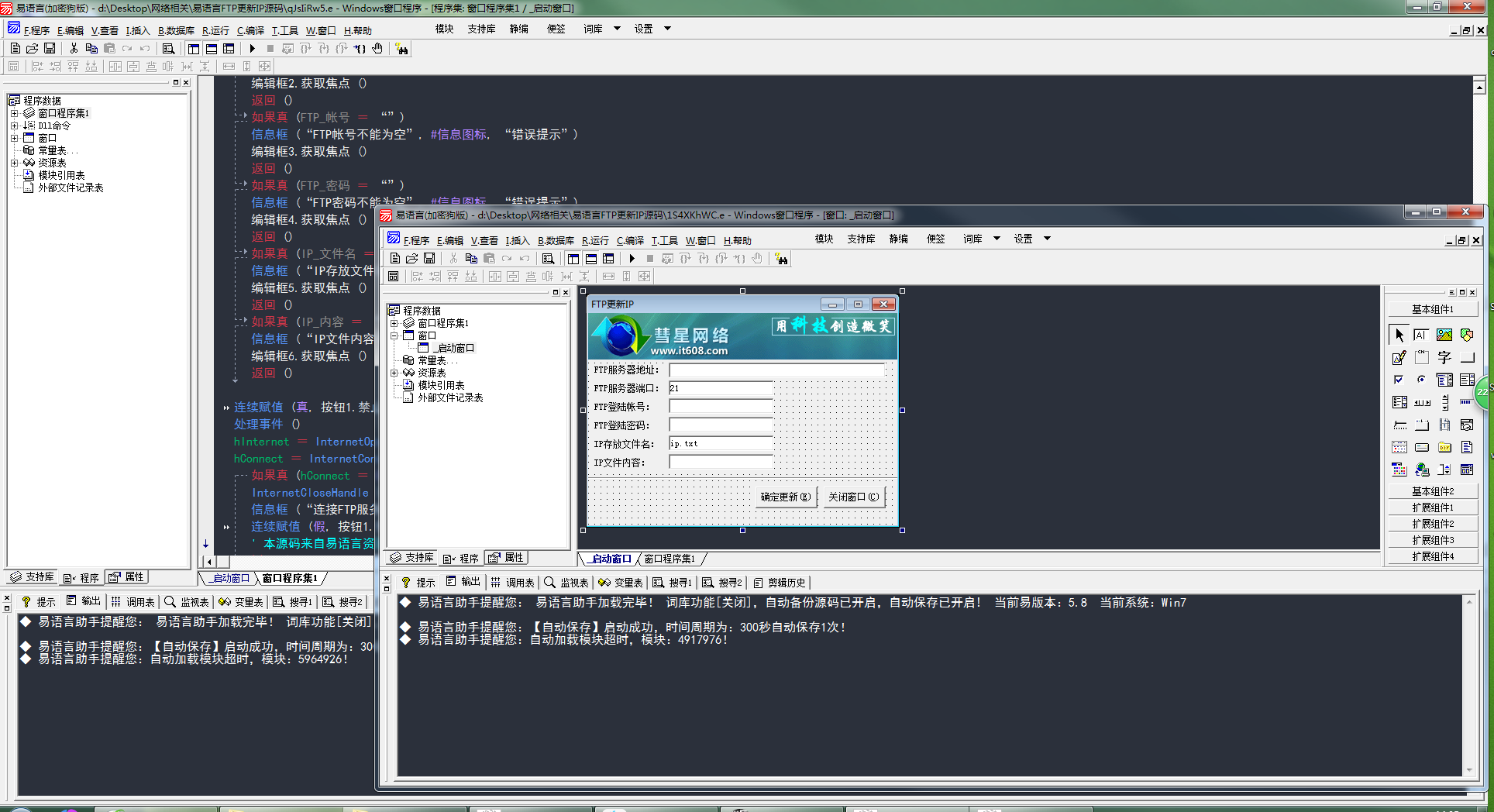Click the FTP服务器地址 input field

tap(776, 370)
